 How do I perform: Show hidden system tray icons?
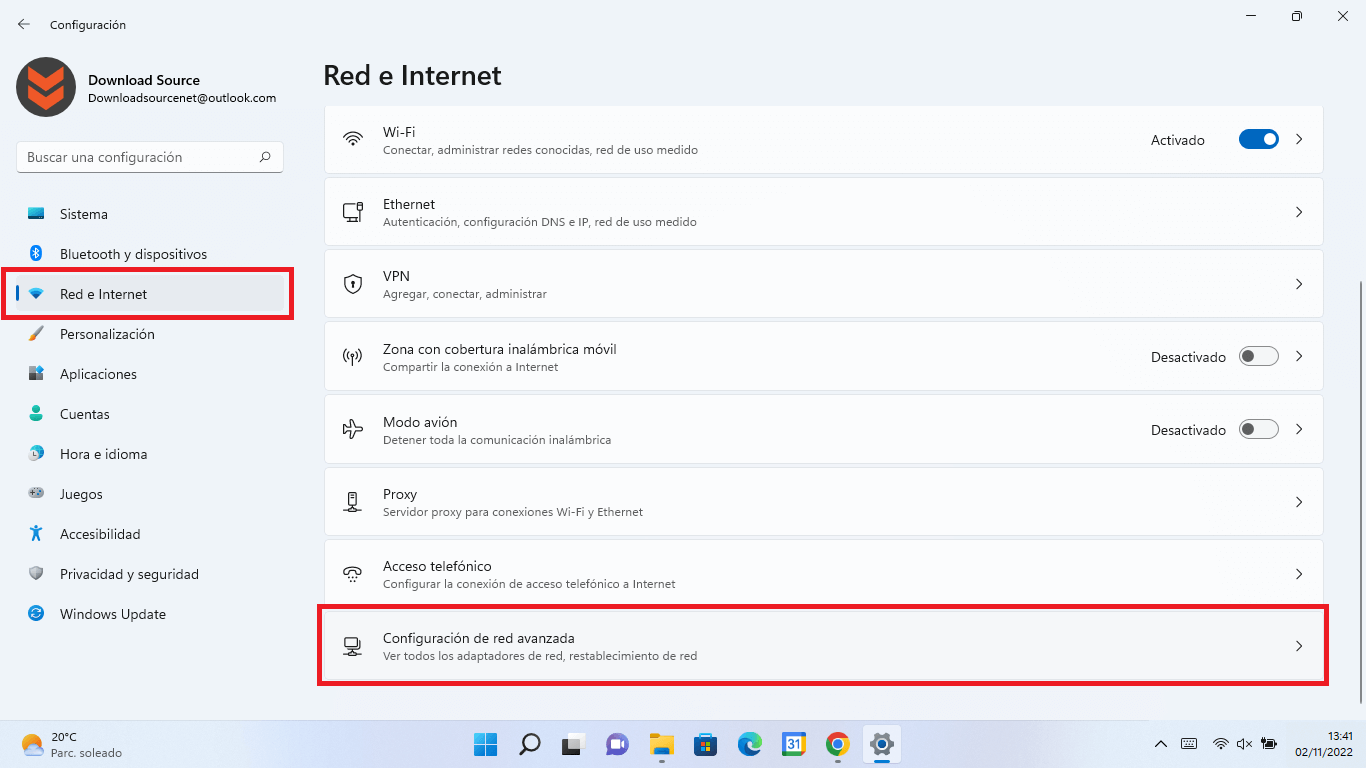[1160, 744]
